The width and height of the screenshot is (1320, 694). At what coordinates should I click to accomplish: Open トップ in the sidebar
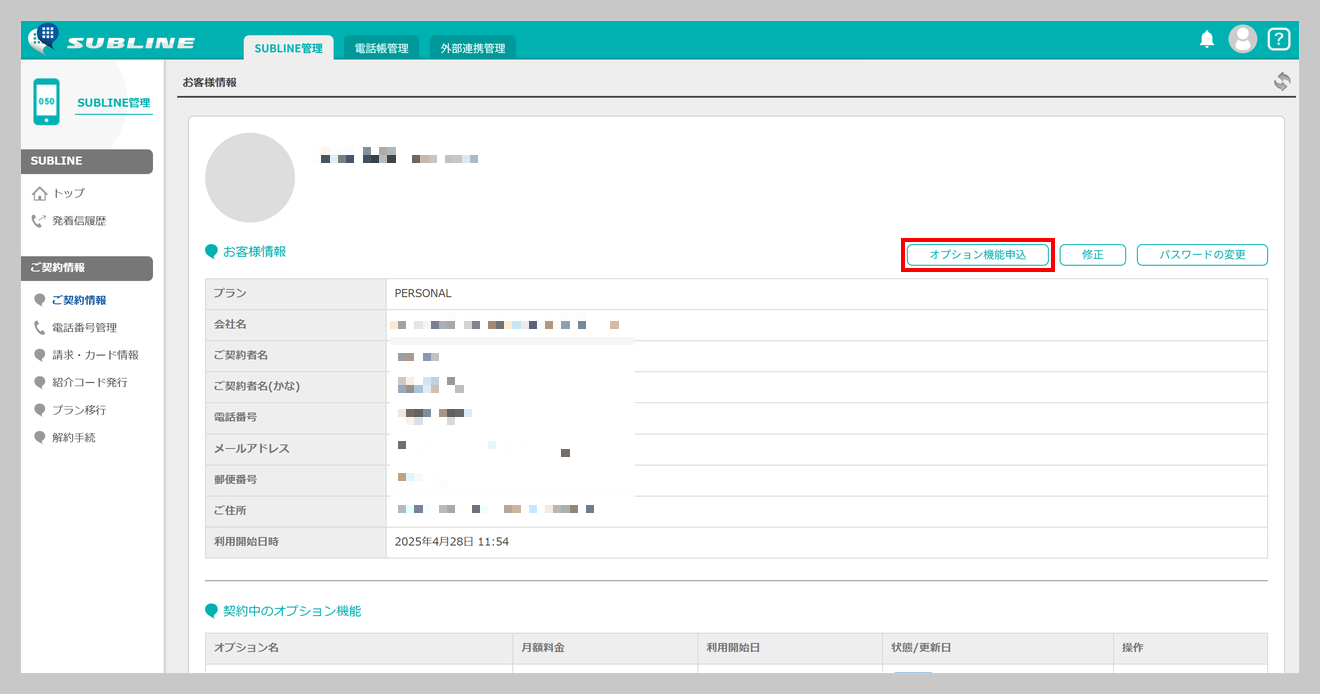coord(69,193)
